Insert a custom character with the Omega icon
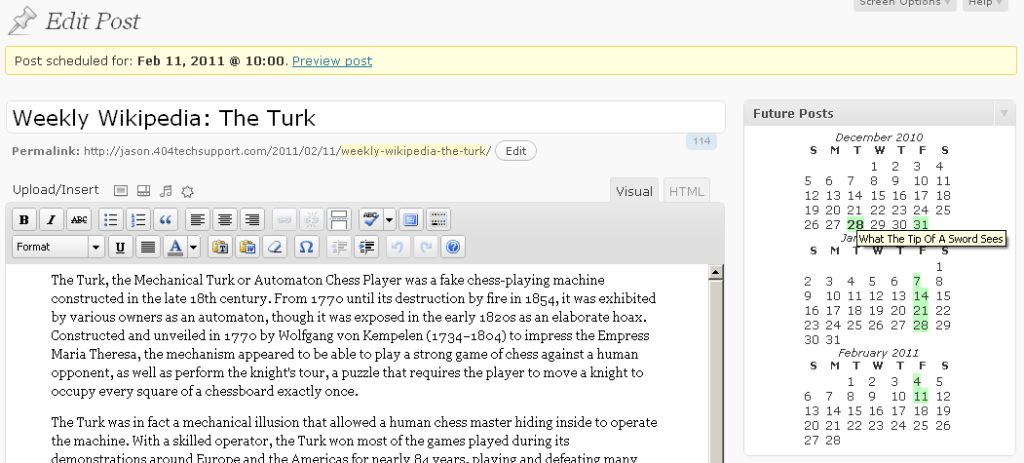 [x=307, y=247]
